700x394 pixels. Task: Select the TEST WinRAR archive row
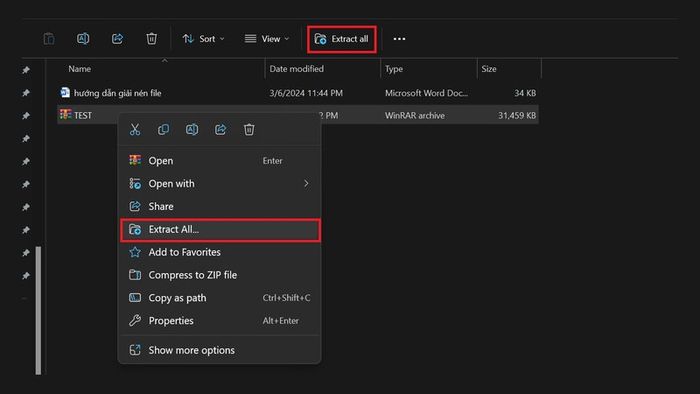(x=298, y=115)
